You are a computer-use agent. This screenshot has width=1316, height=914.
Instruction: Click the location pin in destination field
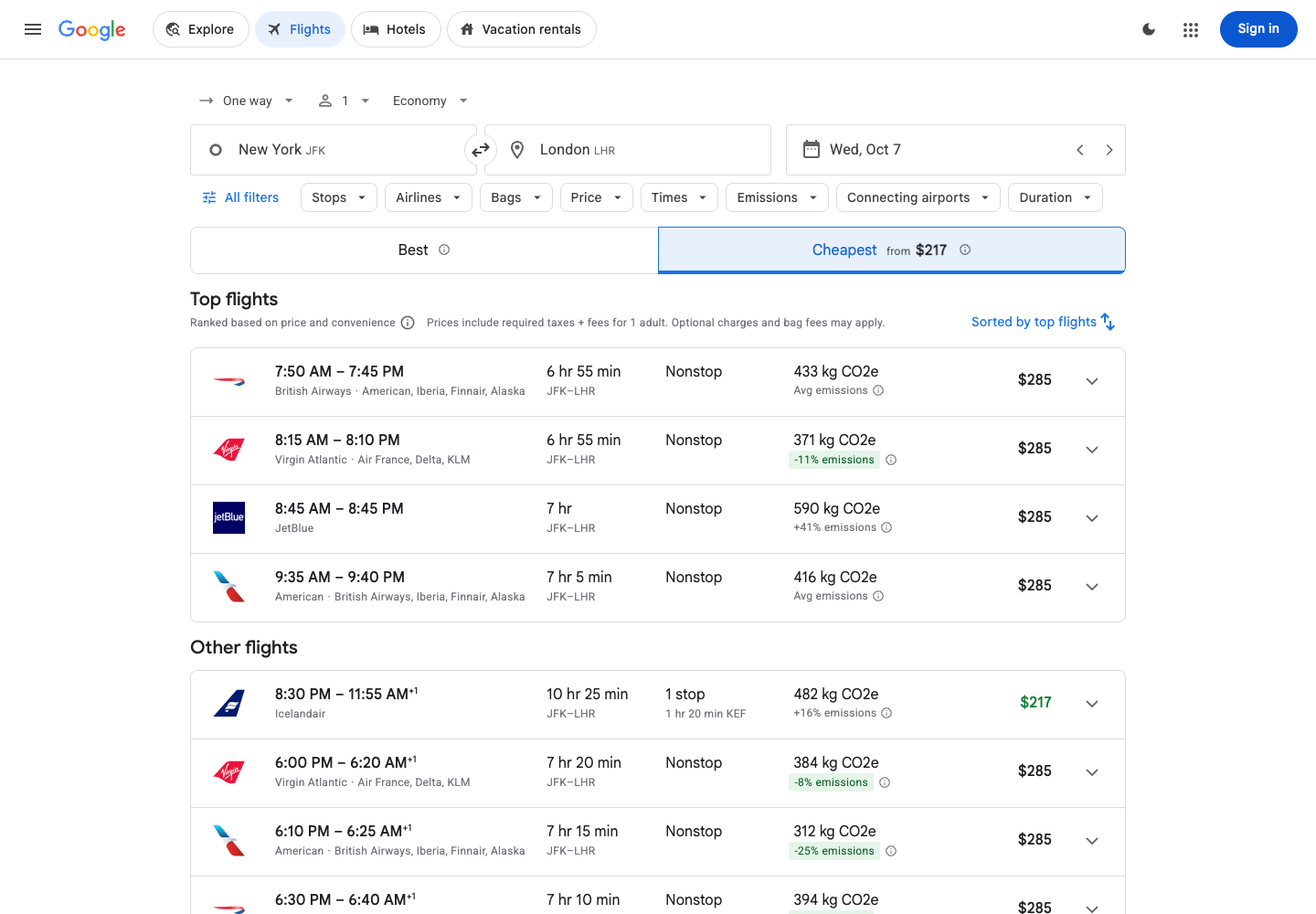pyautogui.click(x=517, y=150)
